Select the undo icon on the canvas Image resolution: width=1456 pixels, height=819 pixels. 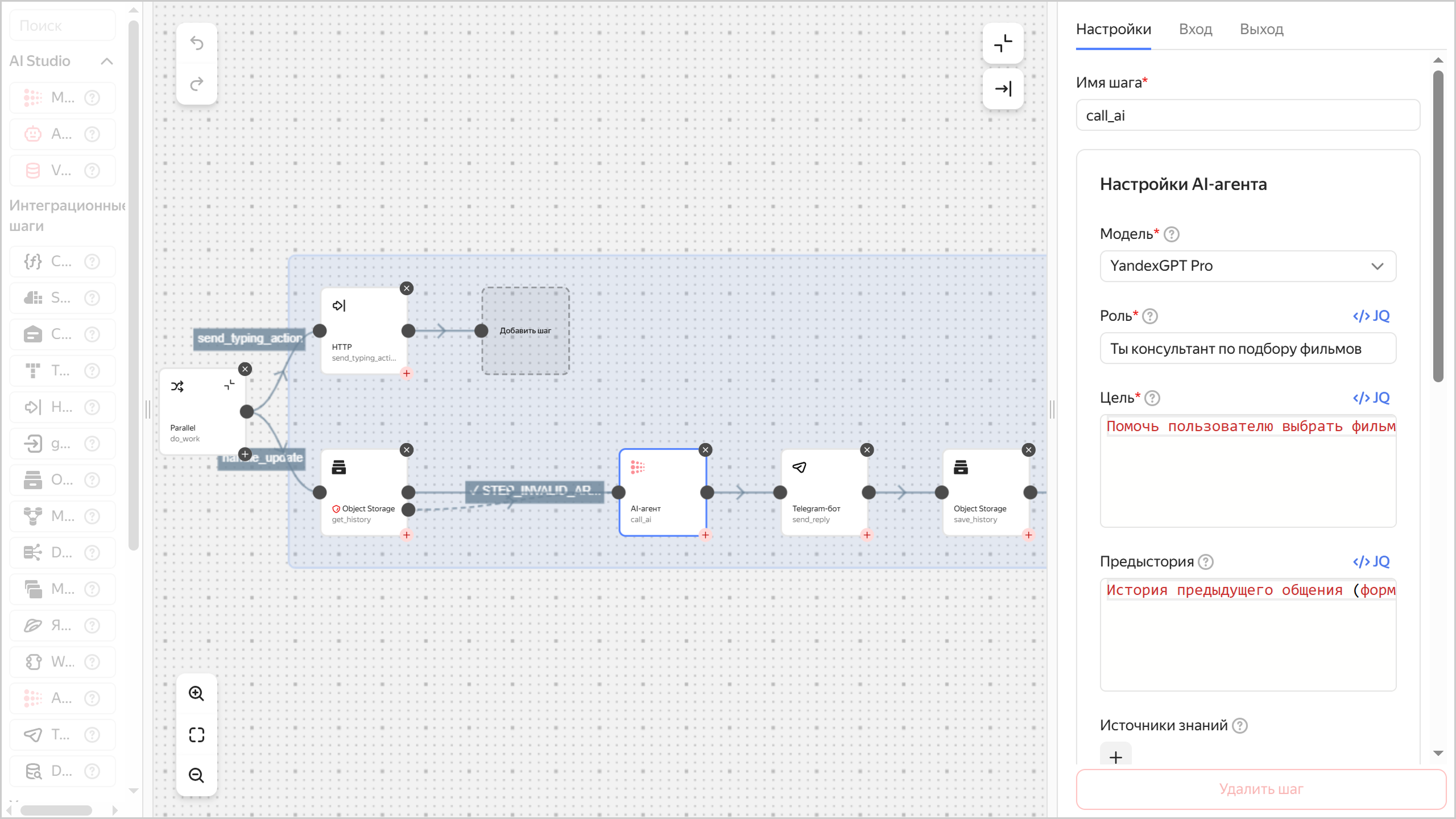coord(196,43)
